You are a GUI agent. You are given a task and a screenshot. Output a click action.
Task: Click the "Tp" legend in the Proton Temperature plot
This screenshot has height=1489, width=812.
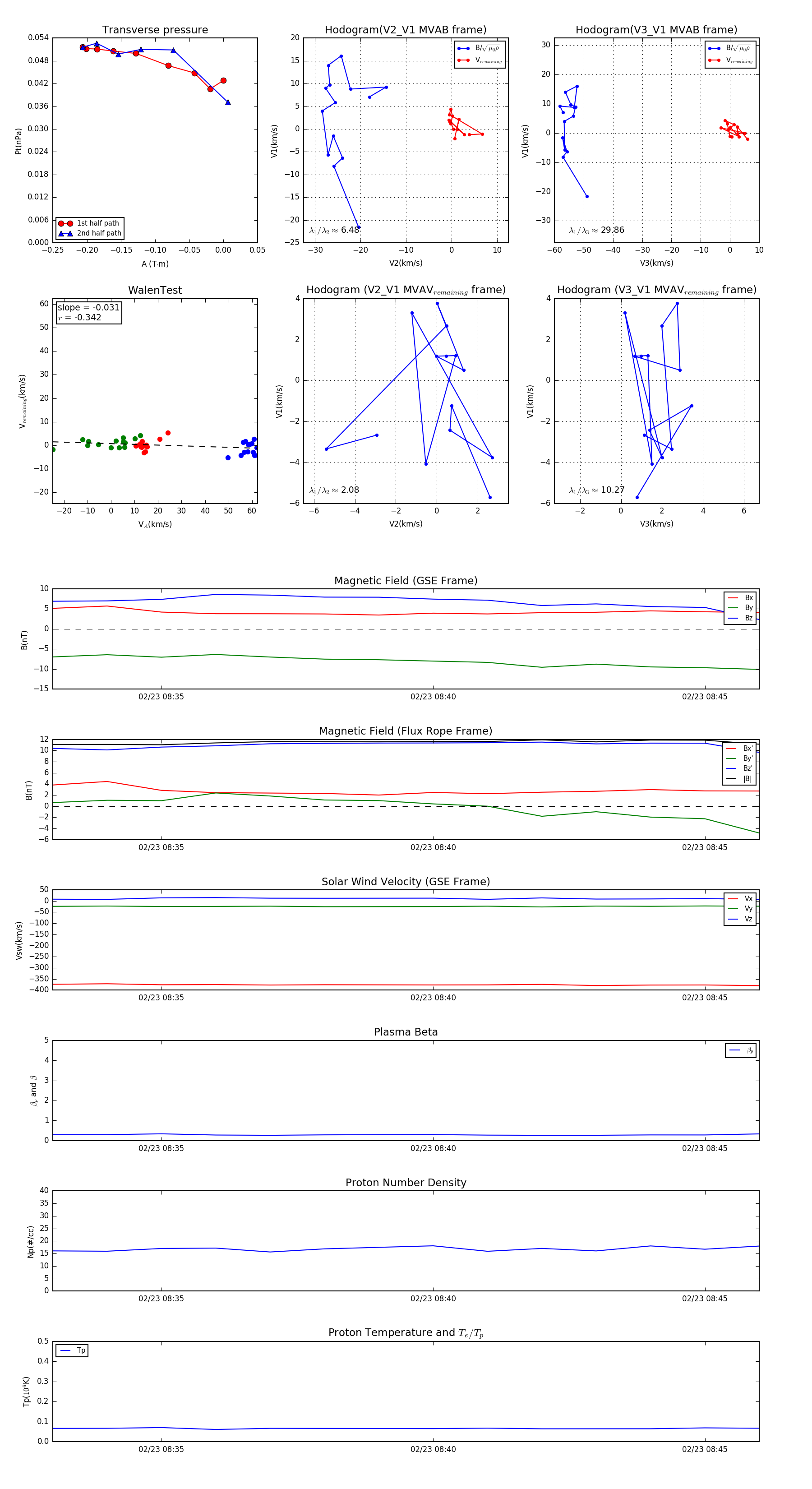click(72, 1350)
